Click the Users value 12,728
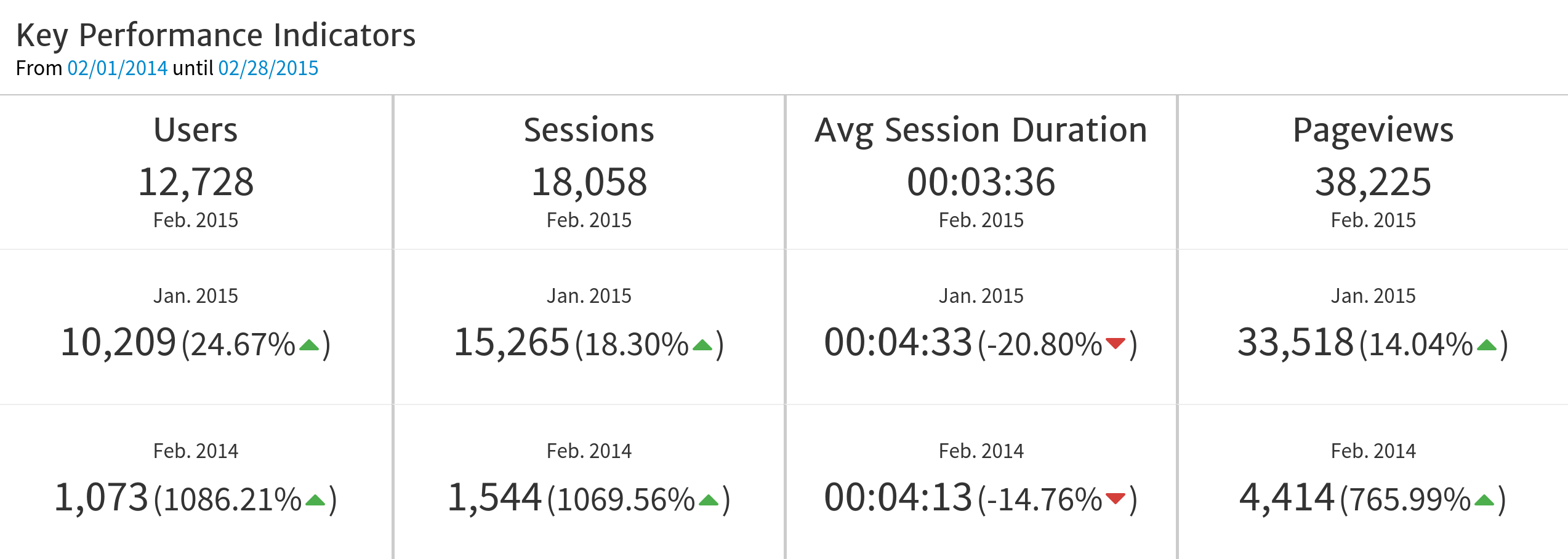This screenshot has height=559, width=1568. (196, 182)
